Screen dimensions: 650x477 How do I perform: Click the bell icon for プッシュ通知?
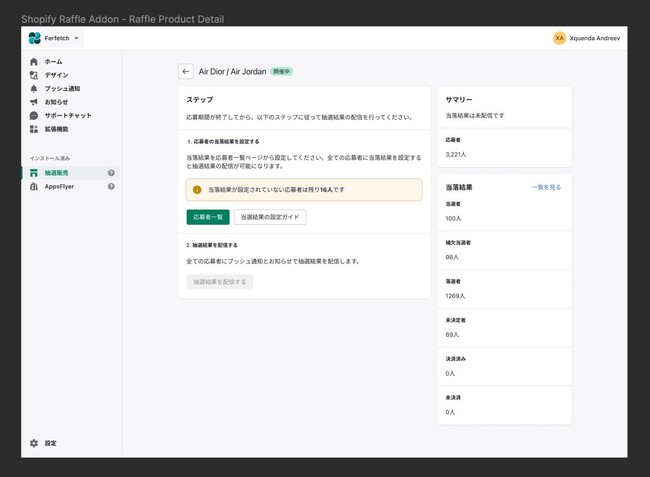[x=34, y=88]
